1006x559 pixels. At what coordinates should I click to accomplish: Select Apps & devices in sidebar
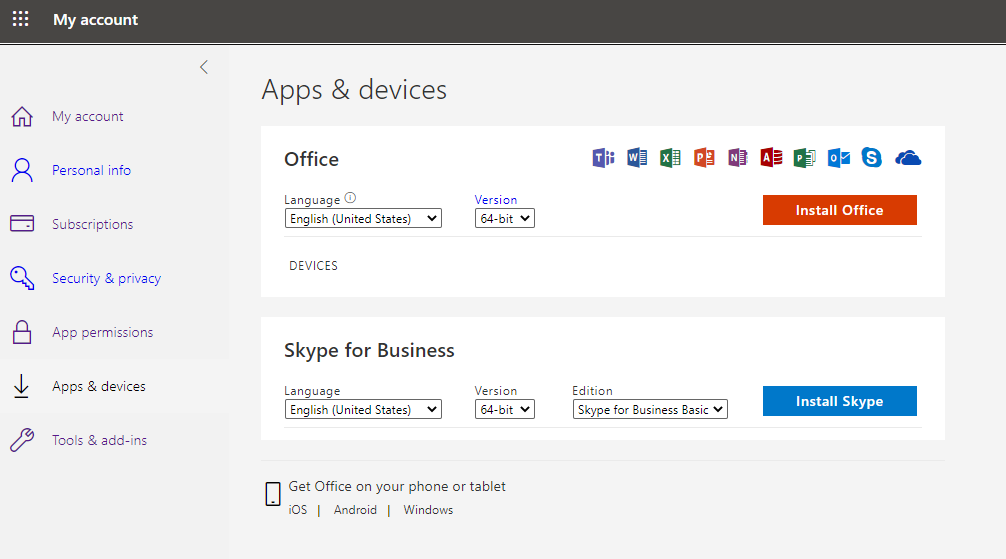click(x=99, y=386)
